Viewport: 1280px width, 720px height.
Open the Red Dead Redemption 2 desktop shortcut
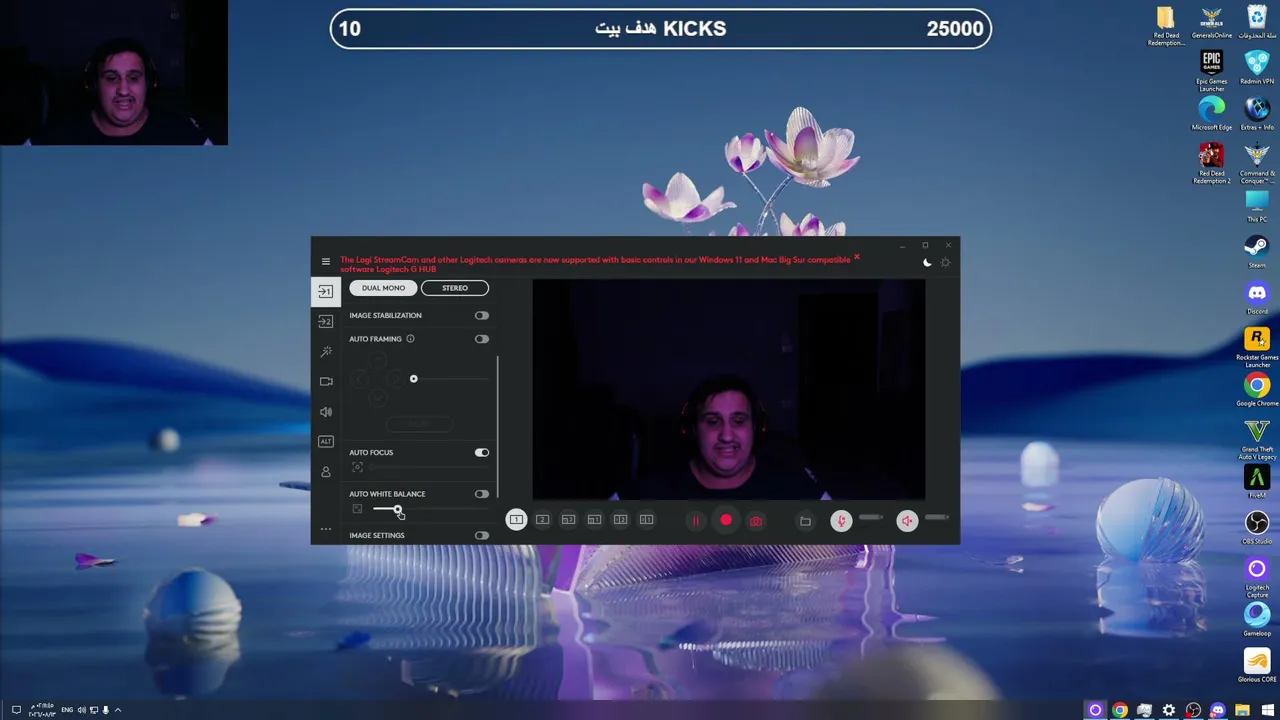click(x=1211, y=163)
